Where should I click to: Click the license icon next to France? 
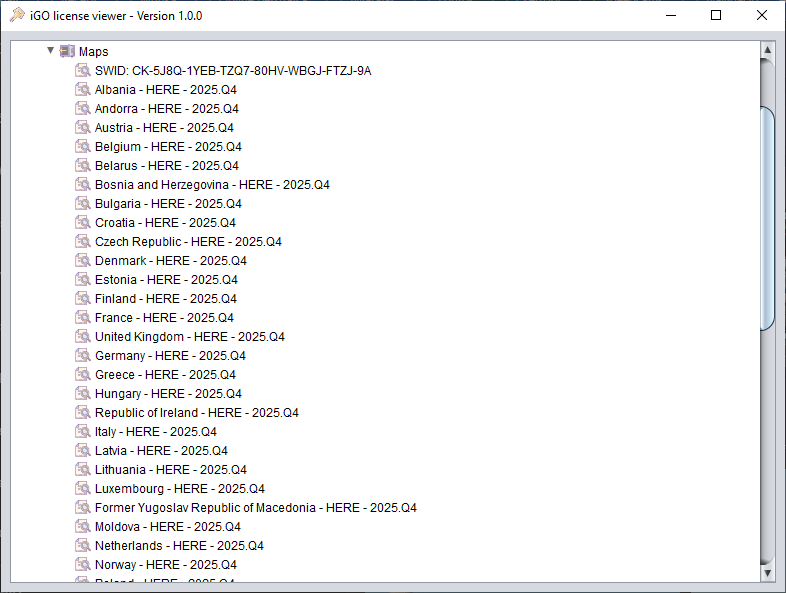point(83,318)
